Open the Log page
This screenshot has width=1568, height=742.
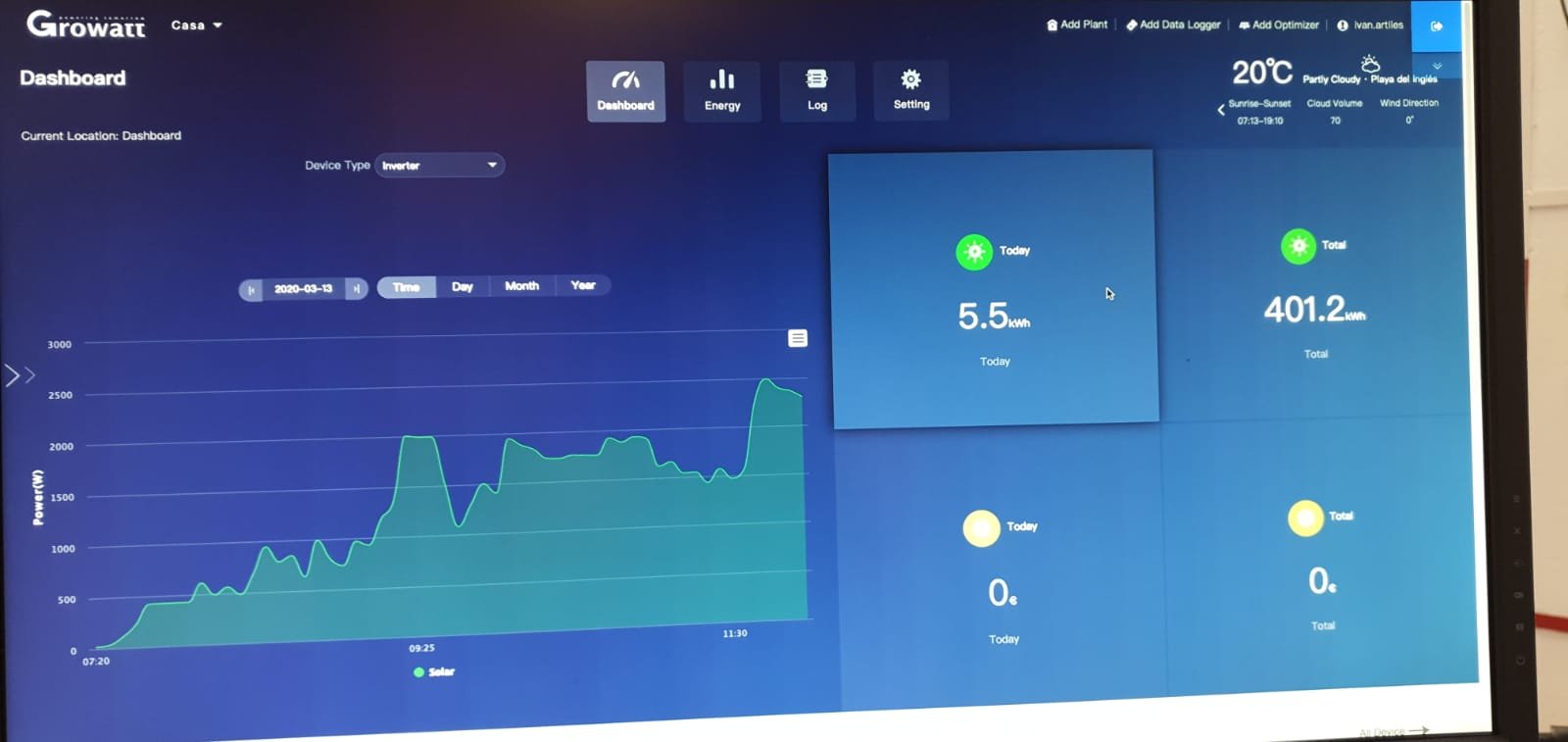tap(816, 91)
